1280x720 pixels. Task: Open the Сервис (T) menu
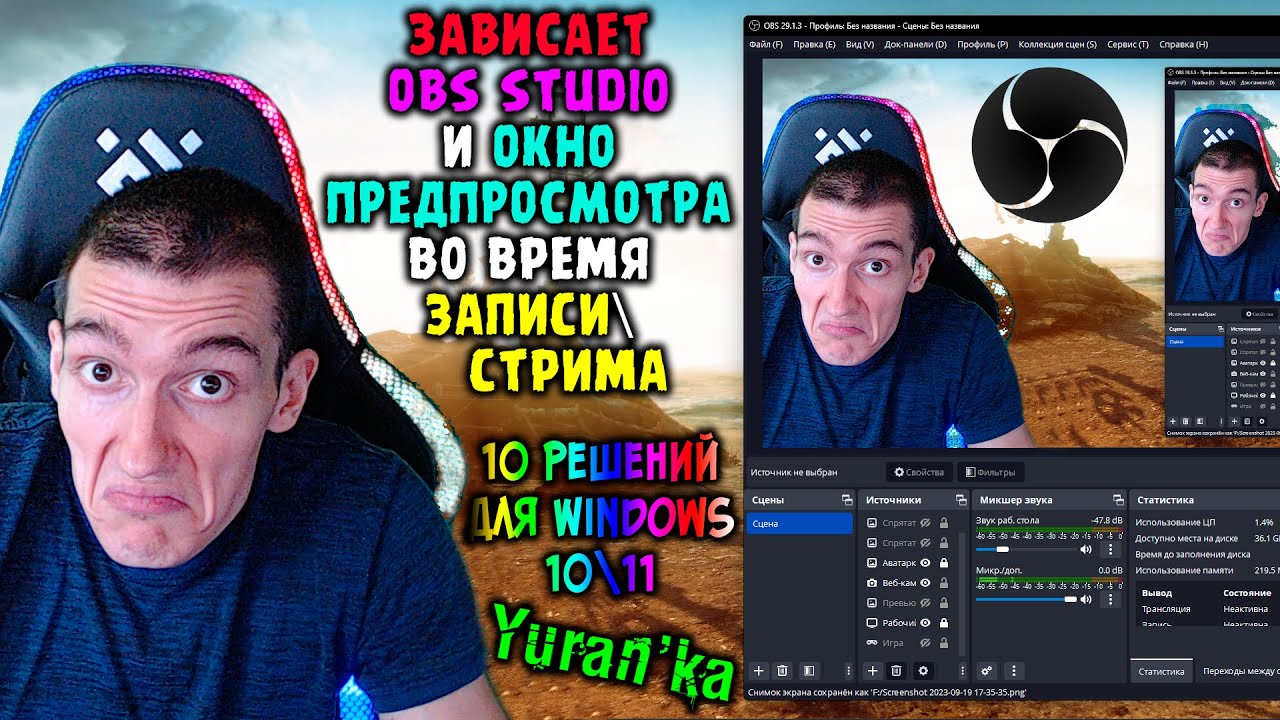click(1128, 44)
